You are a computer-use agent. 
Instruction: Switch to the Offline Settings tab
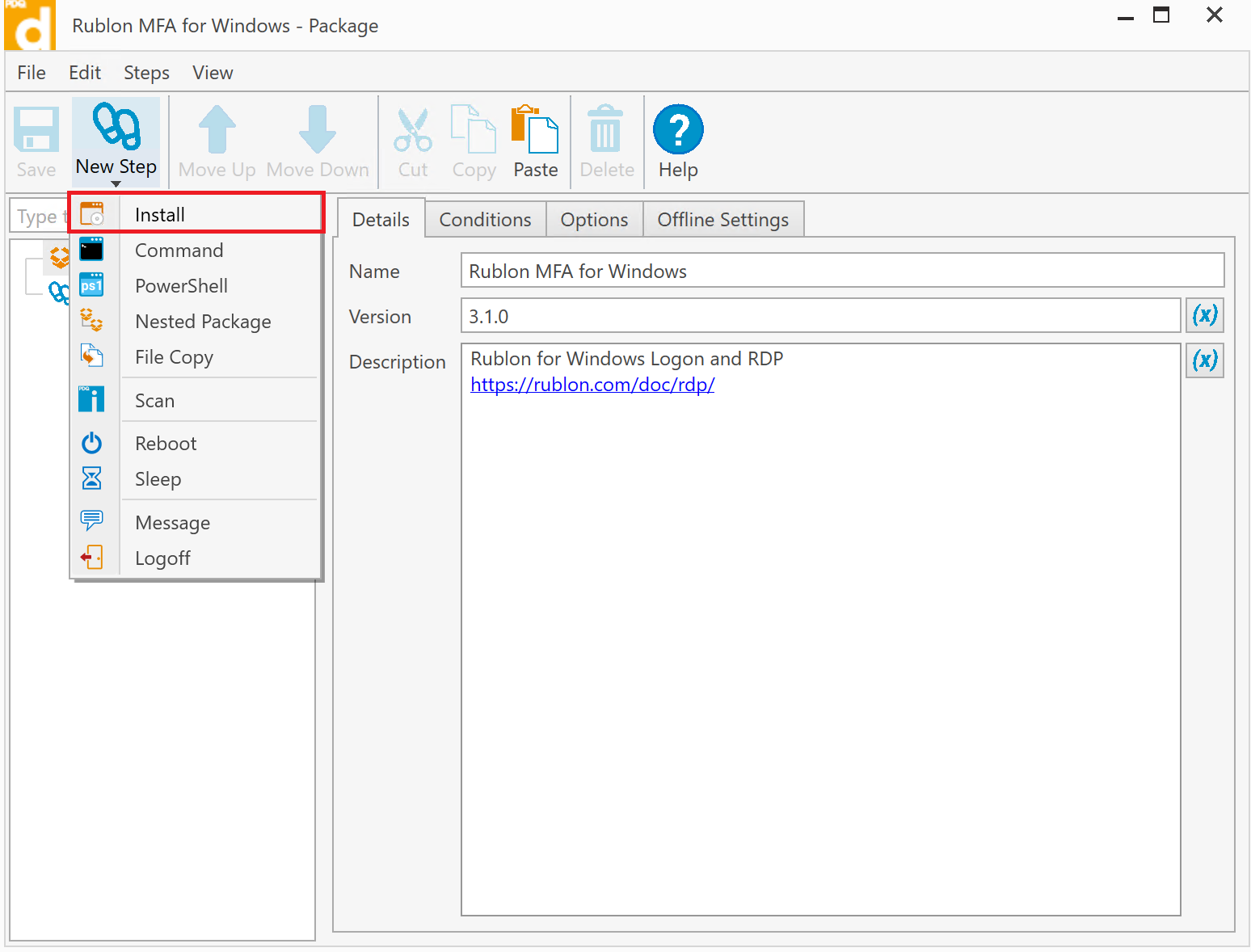(x=722, y=220)
